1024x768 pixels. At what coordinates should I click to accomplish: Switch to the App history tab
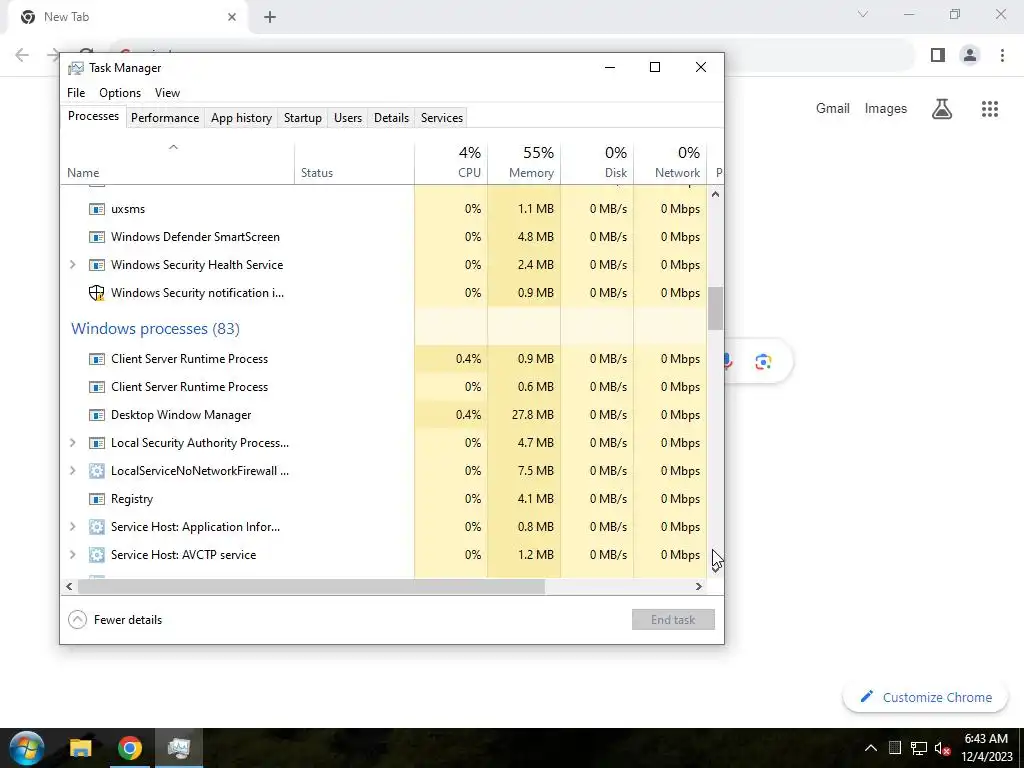tap(241, 118)
